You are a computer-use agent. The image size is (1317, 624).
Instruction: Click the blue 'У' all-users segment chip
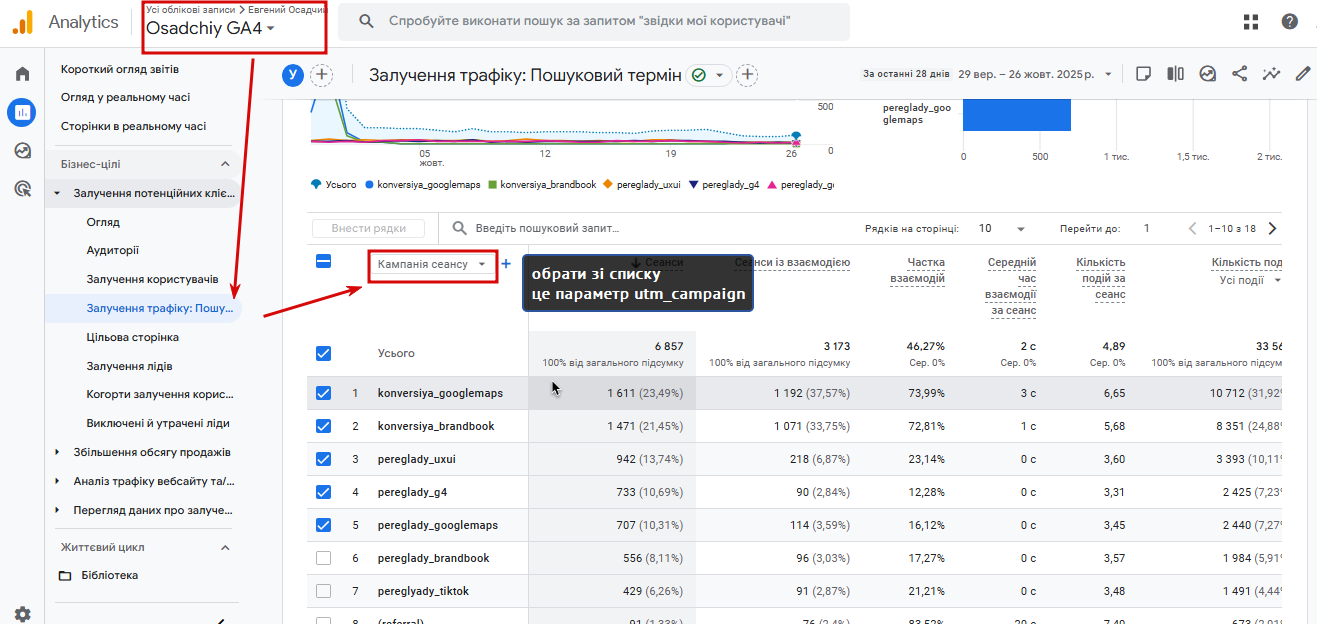tap(293, 75)
